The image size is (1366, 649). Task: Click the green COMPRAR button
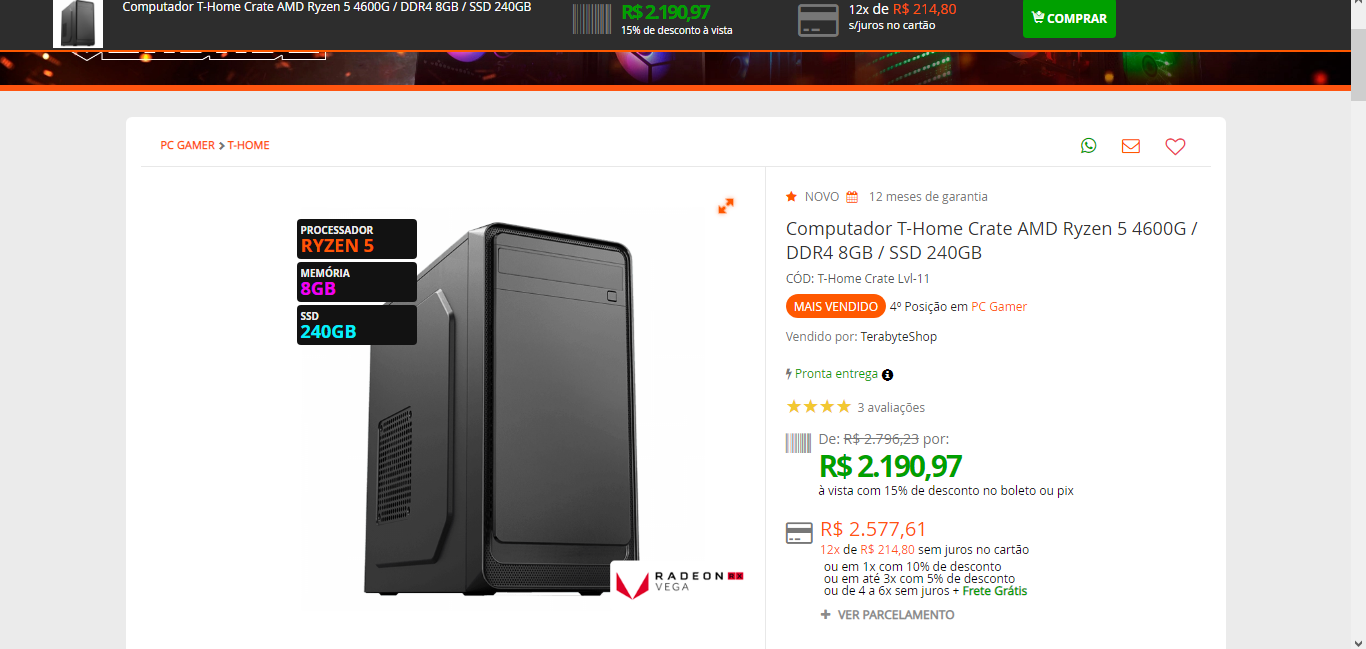pyautogui.click(x=1069, y=18)
